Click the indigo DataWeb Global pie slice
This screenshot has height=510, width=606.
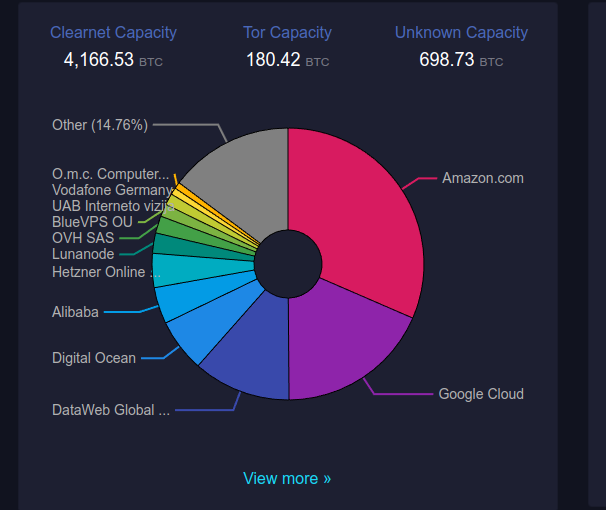pos(250,358)
